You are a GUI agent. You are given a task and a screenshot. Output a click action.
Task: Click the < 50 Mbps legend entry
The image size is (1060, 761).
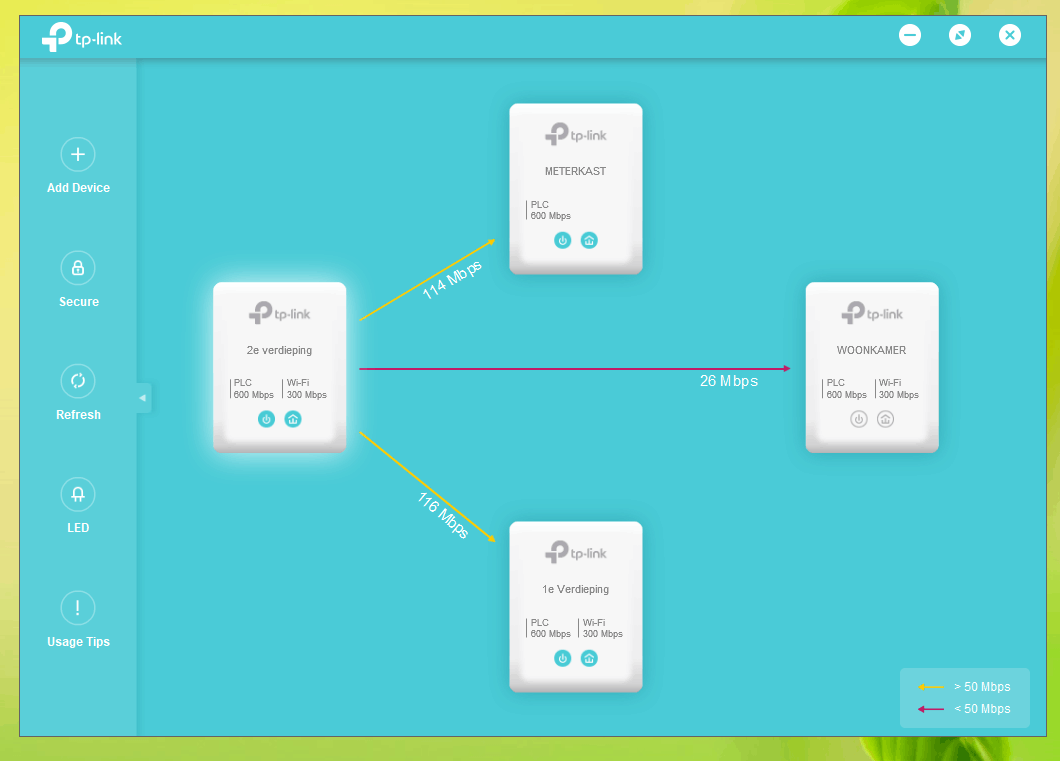[965, 709]
